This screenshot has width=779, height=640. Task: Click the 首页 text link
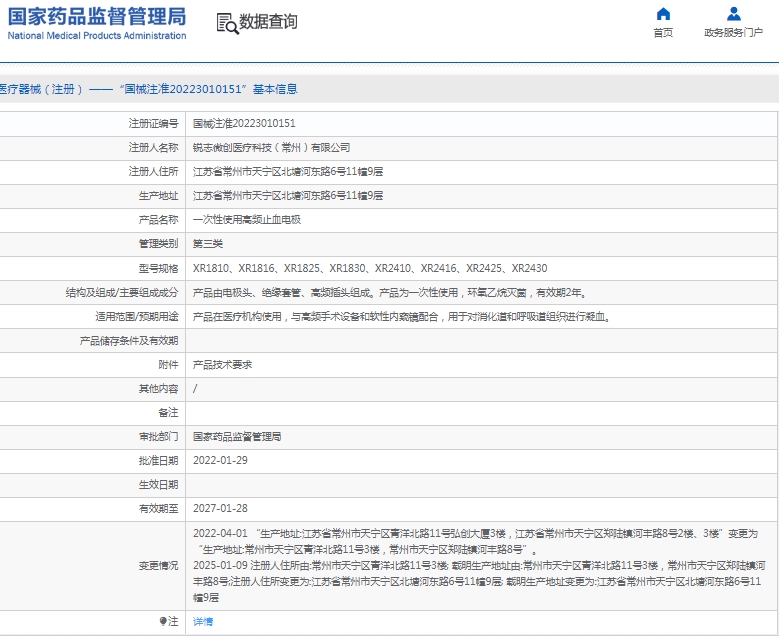tap(663, 33)
